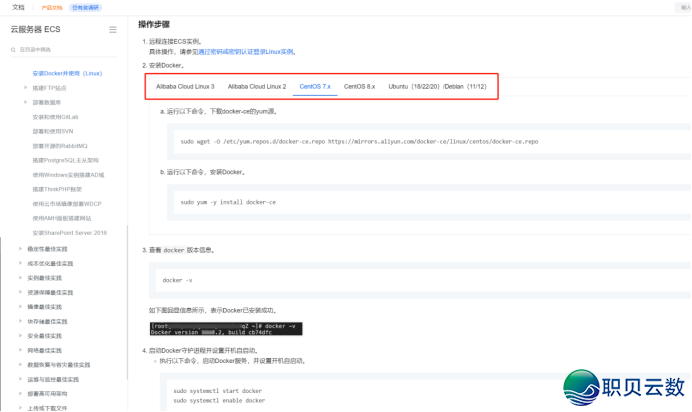
Task: Expand 实例最佳实践 tree arrow
Action: pyautogui.click(x=20, y=278)
